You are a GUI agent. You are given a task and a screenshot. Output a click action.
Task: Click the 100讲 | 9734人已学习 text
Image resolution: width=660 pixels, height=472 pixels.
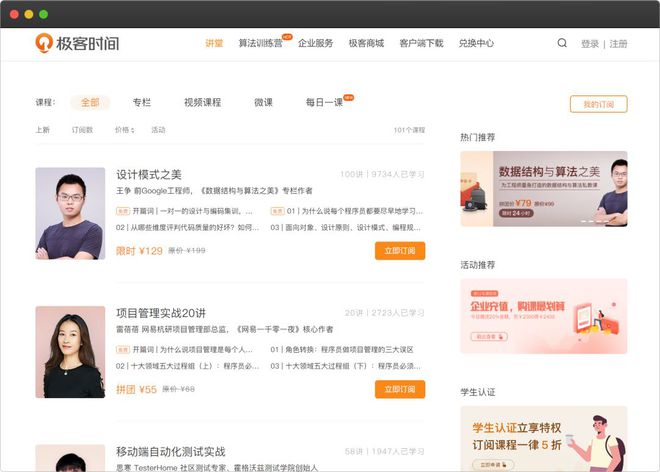tap(382, 174)
